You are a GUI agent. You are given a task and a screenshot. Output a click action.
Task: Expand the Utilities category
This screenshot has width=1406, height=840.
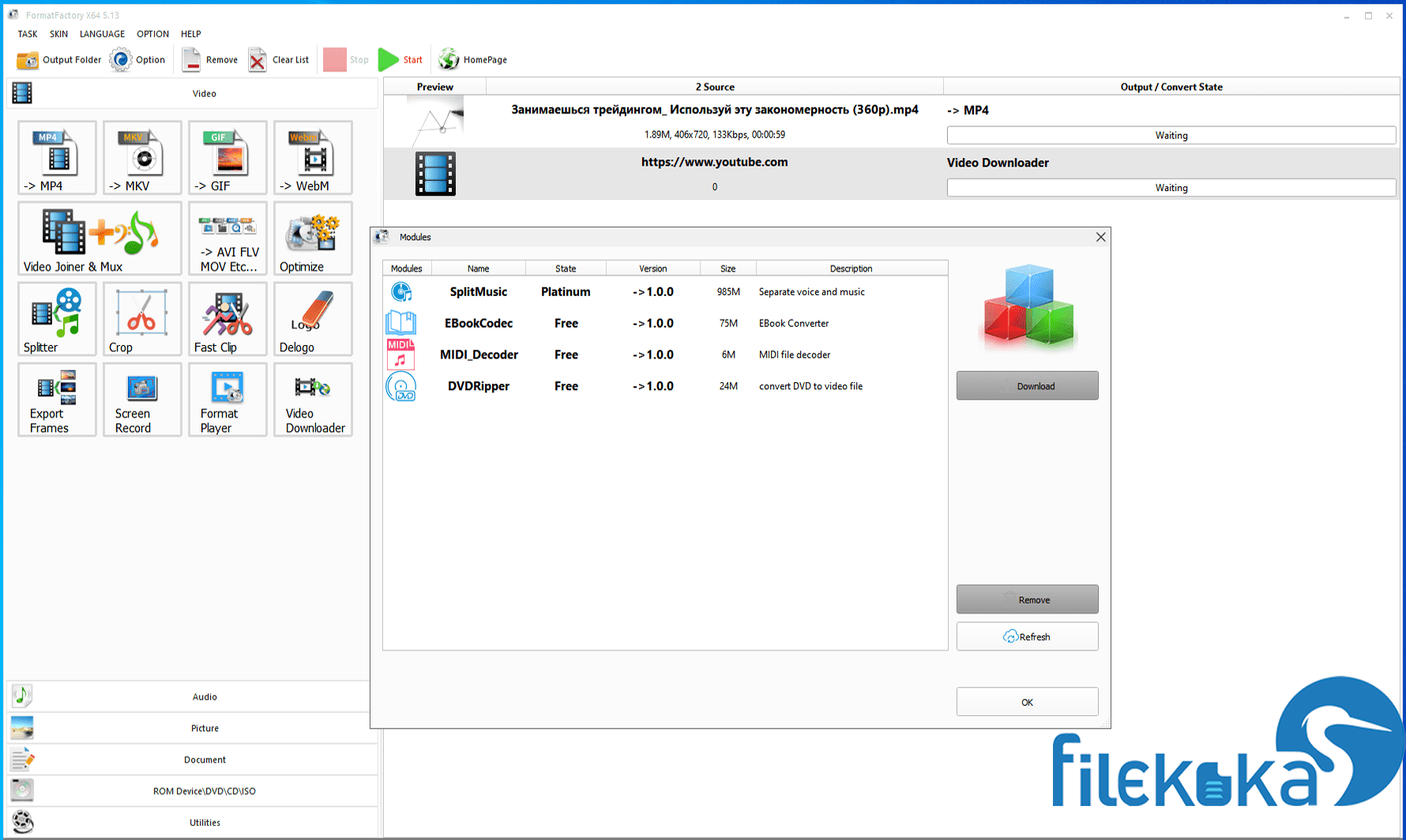[192, 823]
